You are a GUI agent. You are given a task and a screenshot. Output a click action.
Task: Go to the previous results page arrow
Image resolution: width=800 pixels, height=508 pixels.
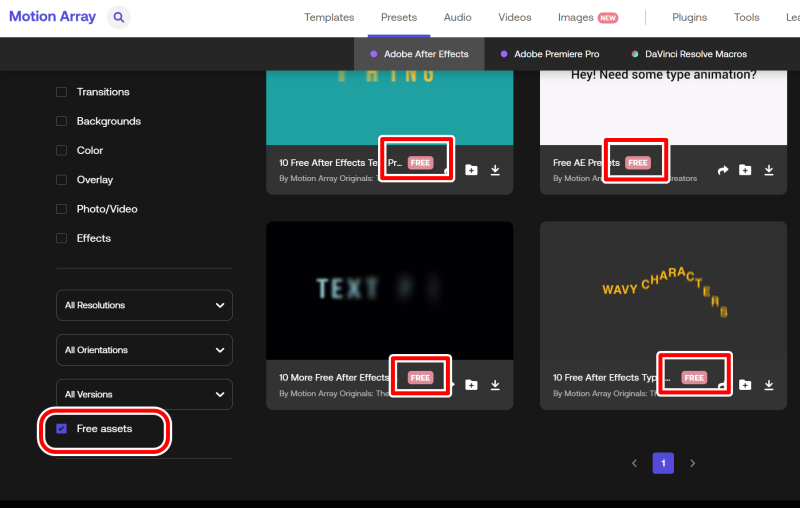pyautogui.click(x=634, y=463)
